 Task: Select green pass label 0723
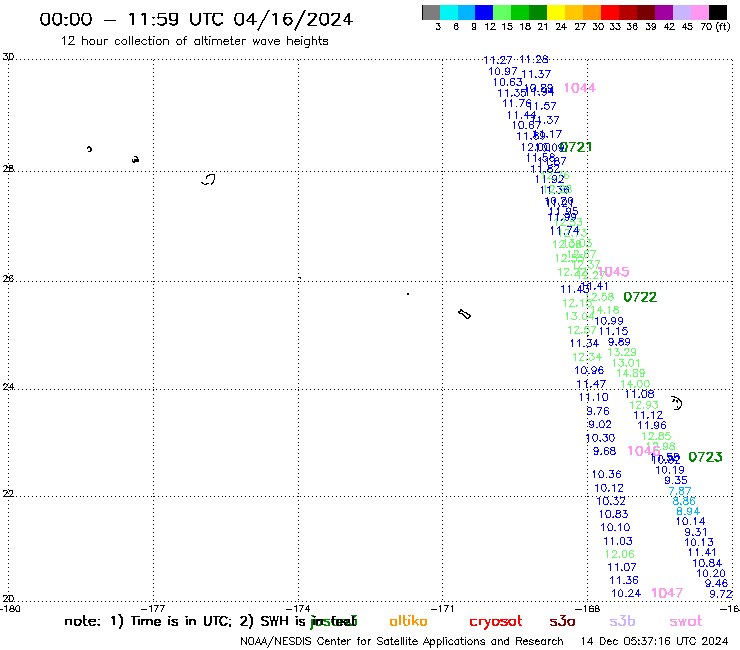(x=705, y=457)
